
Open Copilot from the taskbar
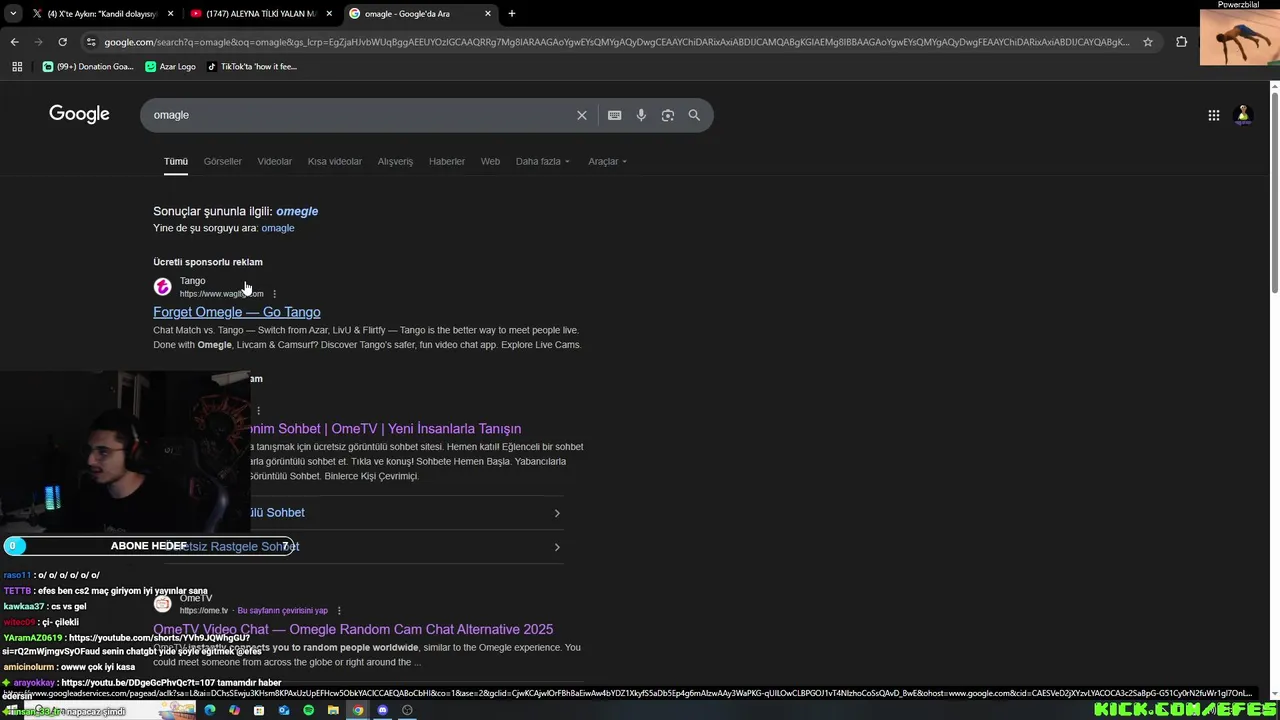pos(234,710)
